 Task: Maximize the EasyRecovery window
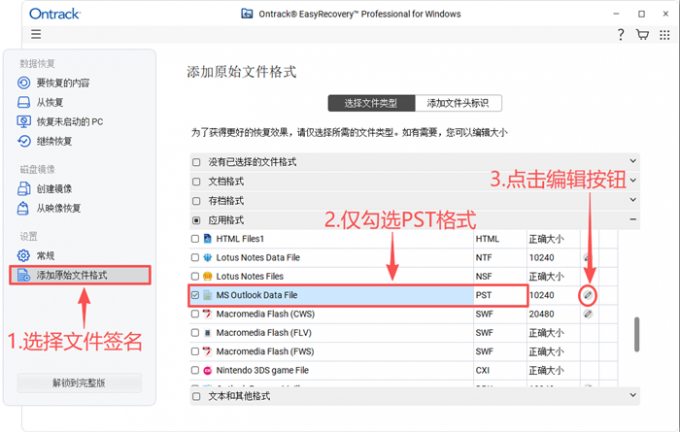641,14
